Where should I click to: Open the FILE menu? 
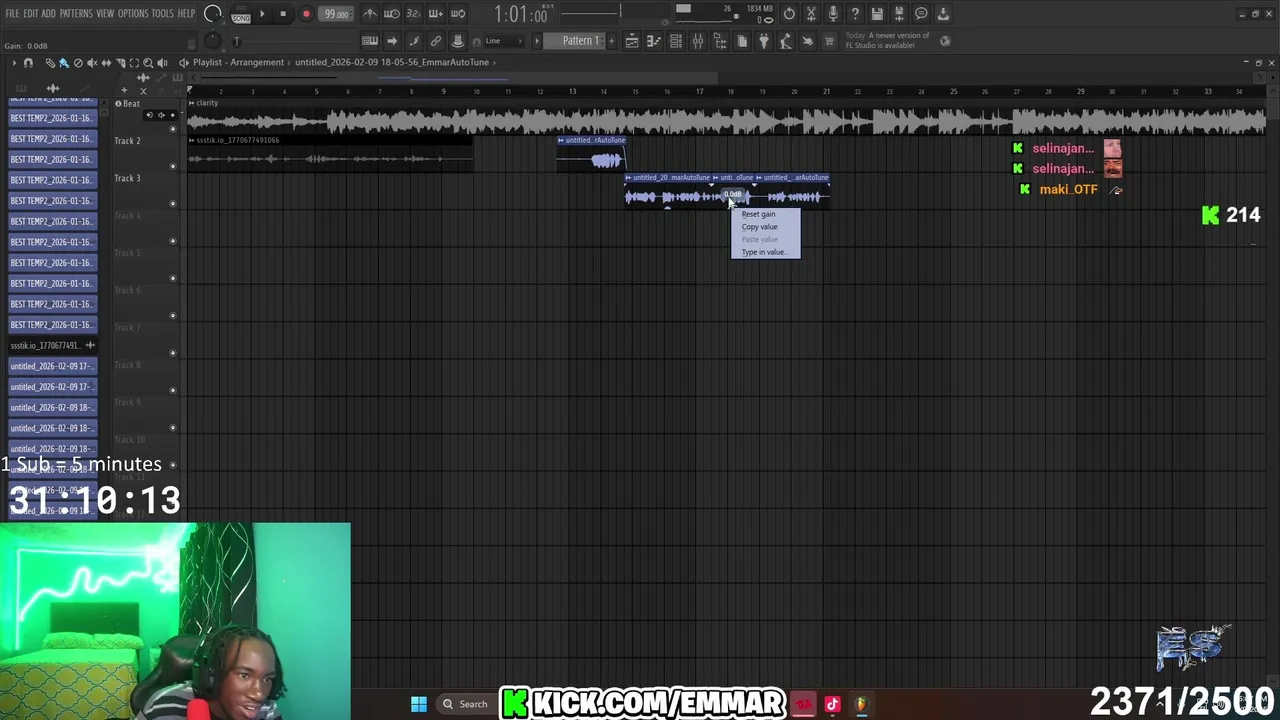[12, 14]
